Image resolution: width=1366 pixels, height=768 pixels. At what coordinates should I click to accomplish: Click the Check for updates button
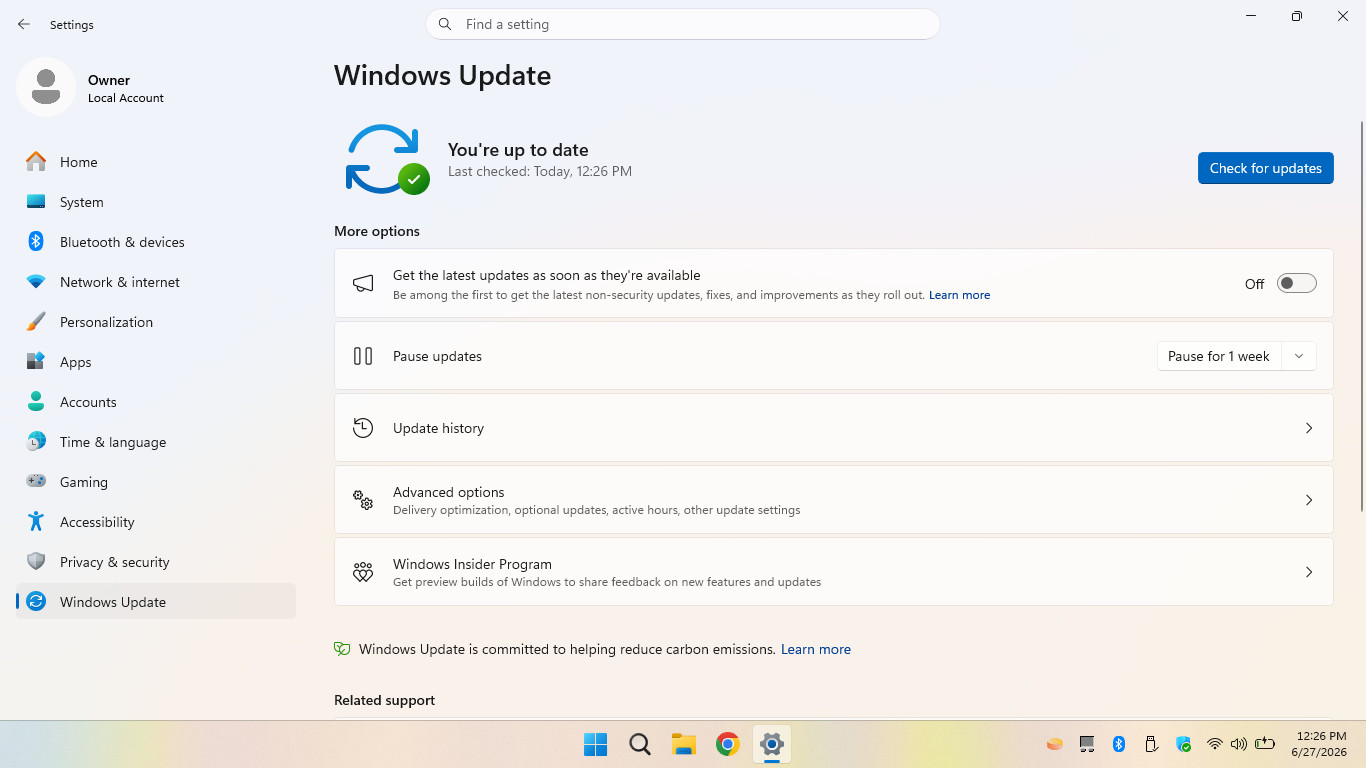tap(1266, 168)
